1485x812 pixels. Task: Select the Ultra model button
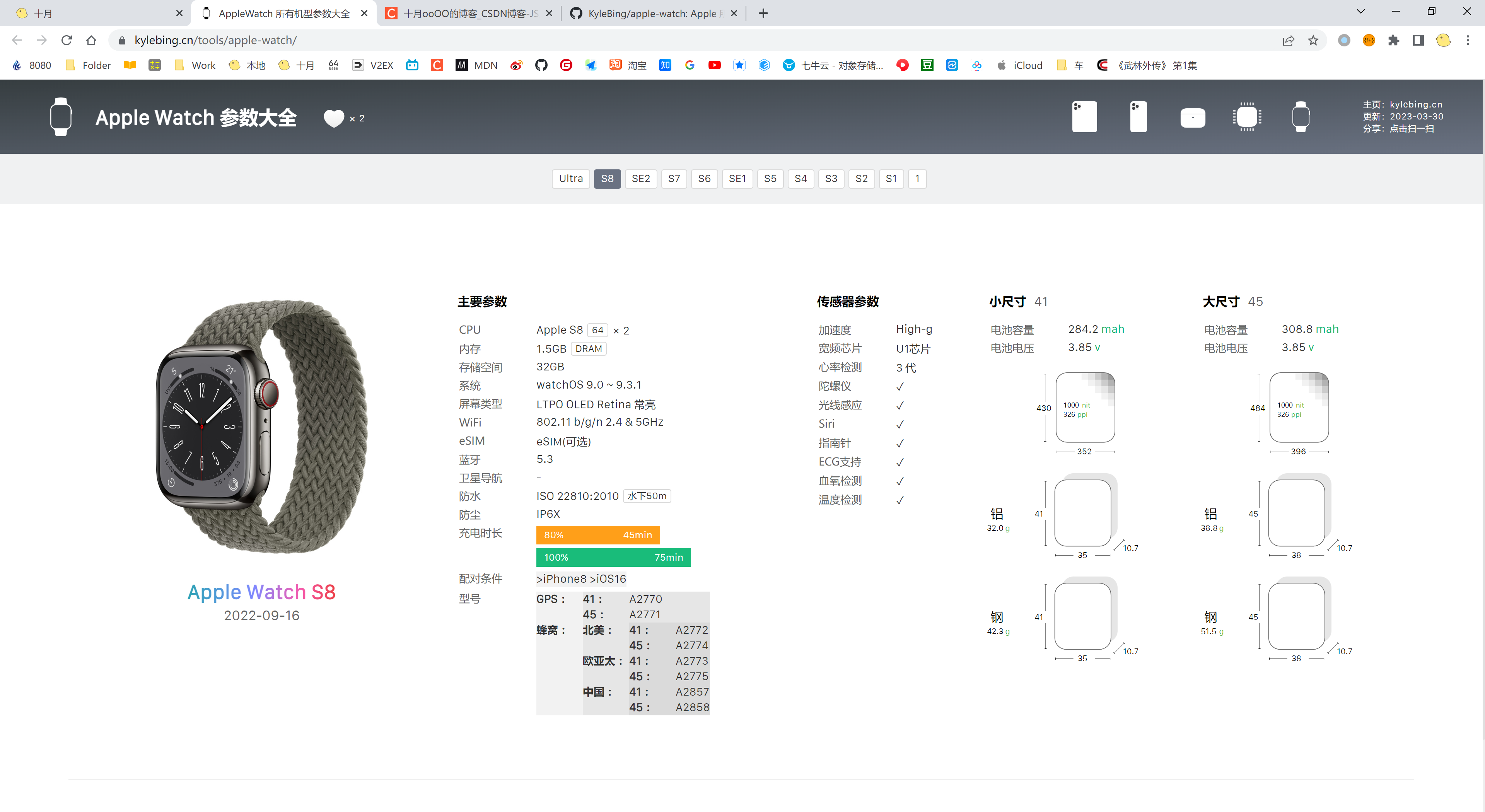(x=570, y=179)
